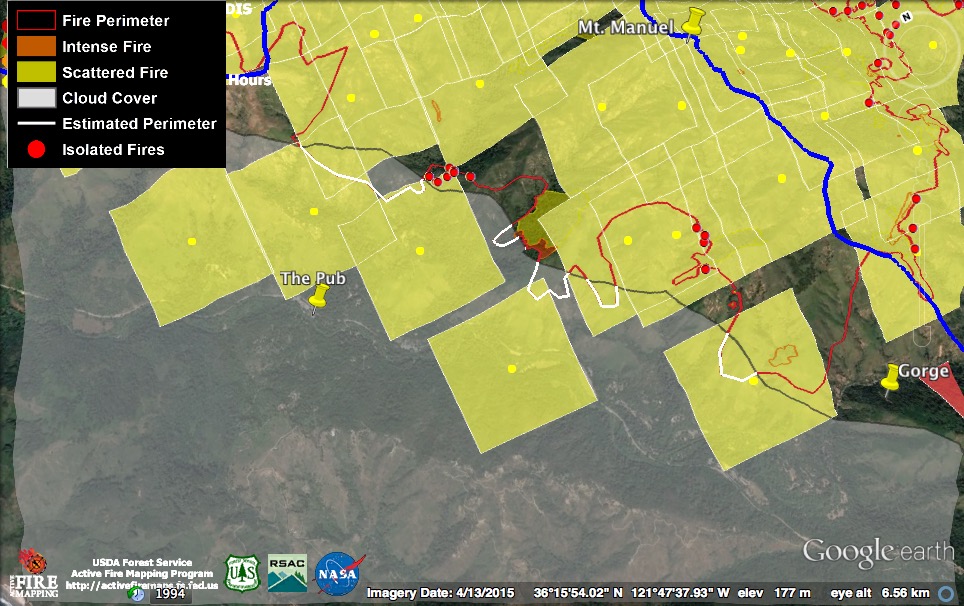The width and height of the screenshot is (964, 606).
Task: Click the 1994 historical imagery year button
Action: [x=170, y=594]
